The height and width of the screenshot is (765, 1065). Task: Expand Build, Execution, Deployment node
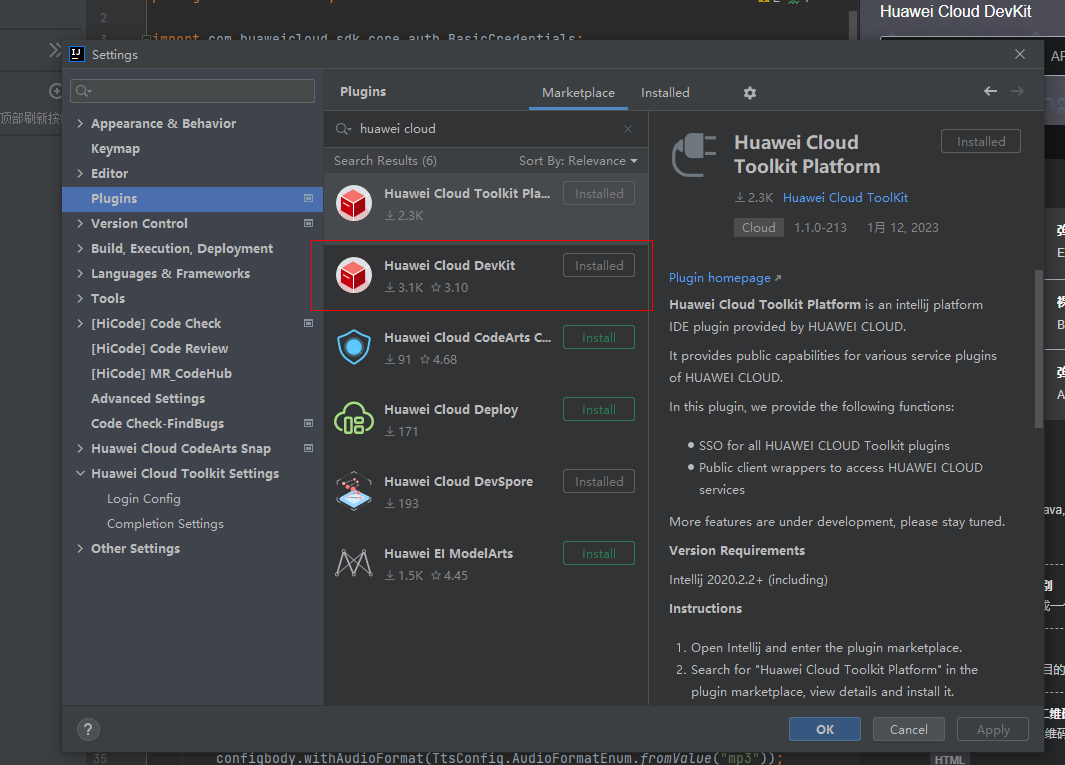coord(80,249)
